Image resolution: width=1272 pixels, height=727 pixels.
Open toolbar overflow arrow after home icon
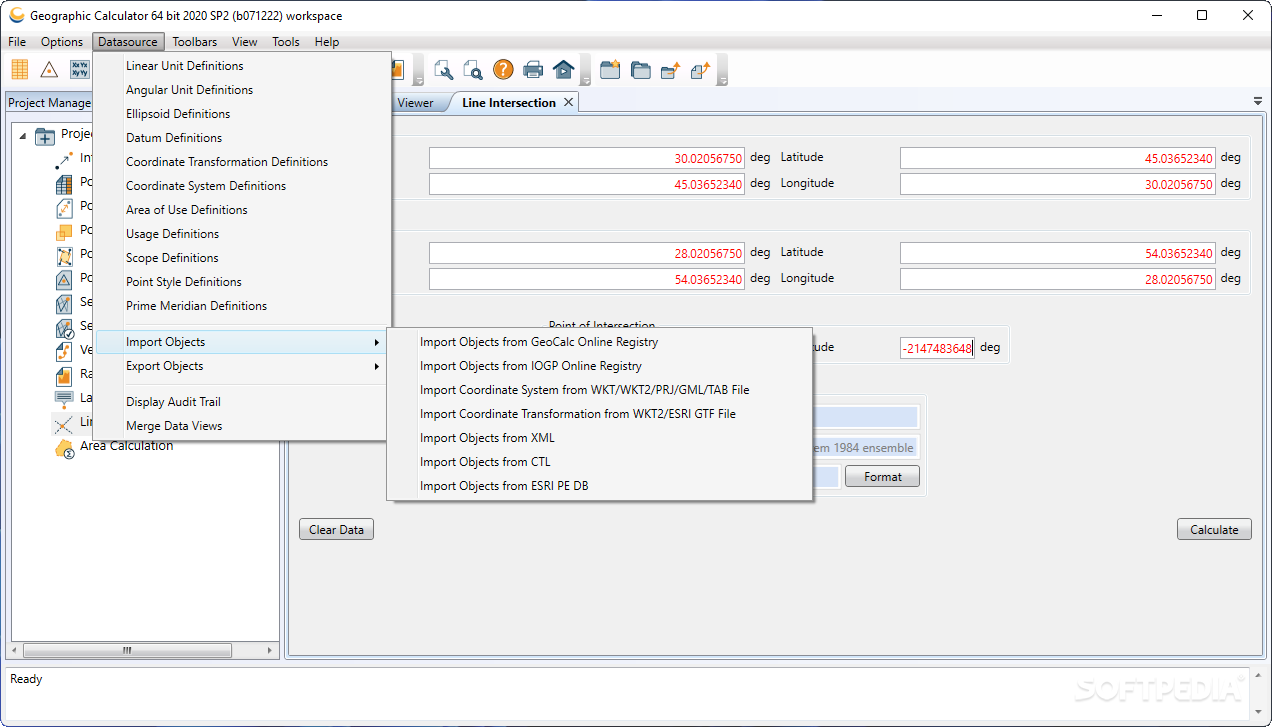(x=585, y=70)
